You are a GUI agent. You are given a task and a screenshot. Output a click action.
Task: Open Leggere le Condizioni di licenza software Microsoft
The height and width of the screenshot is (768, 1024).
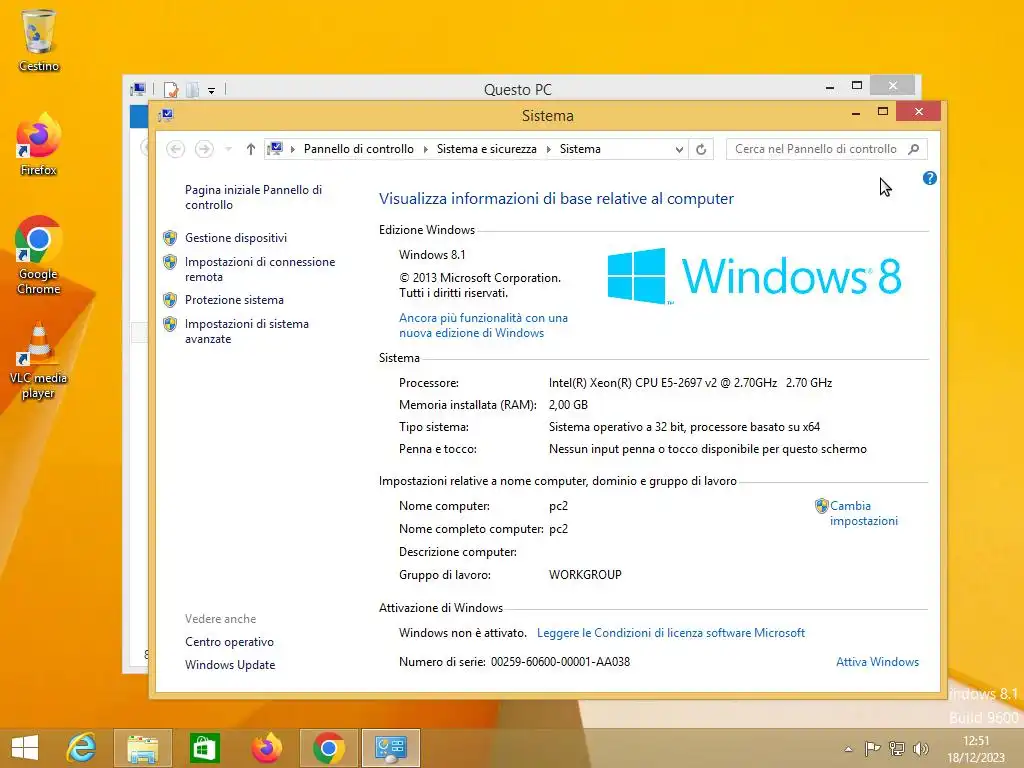tap(671, 633)
